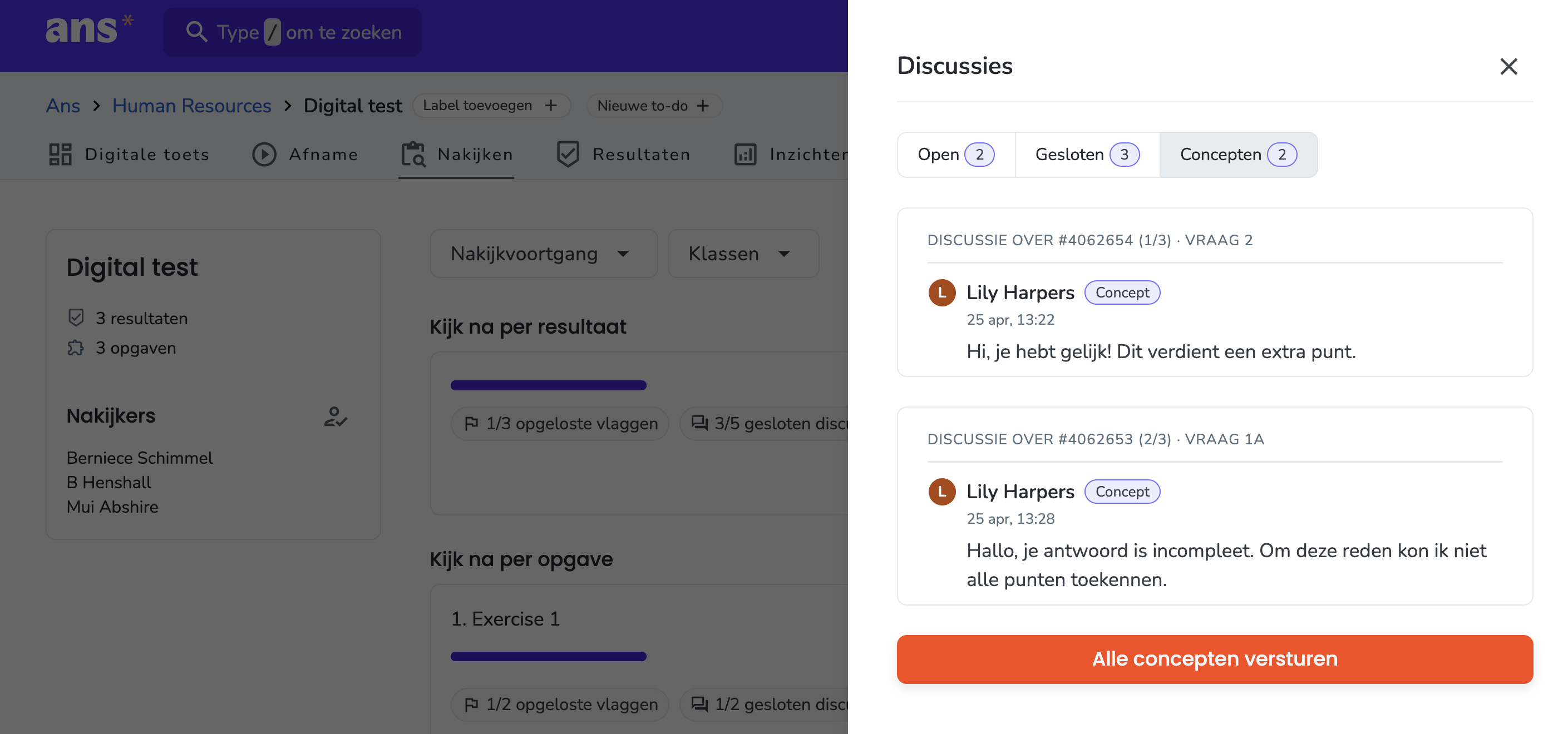Click the '1/2 opgeloste vlaggen' chip
This screenshot has height=734, width=1568.
click(x=560, y=704)
